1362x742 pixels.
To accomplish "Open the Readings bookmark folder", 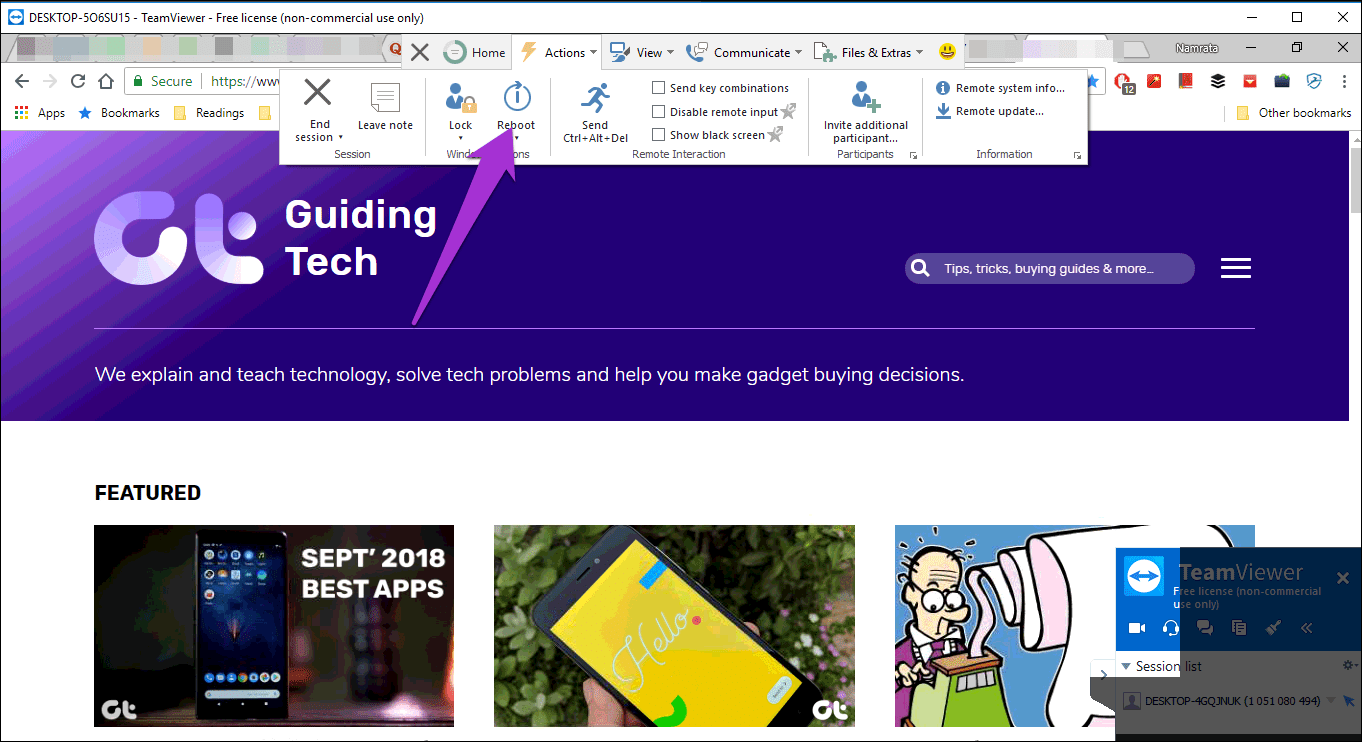I will (x=209, y=113).
